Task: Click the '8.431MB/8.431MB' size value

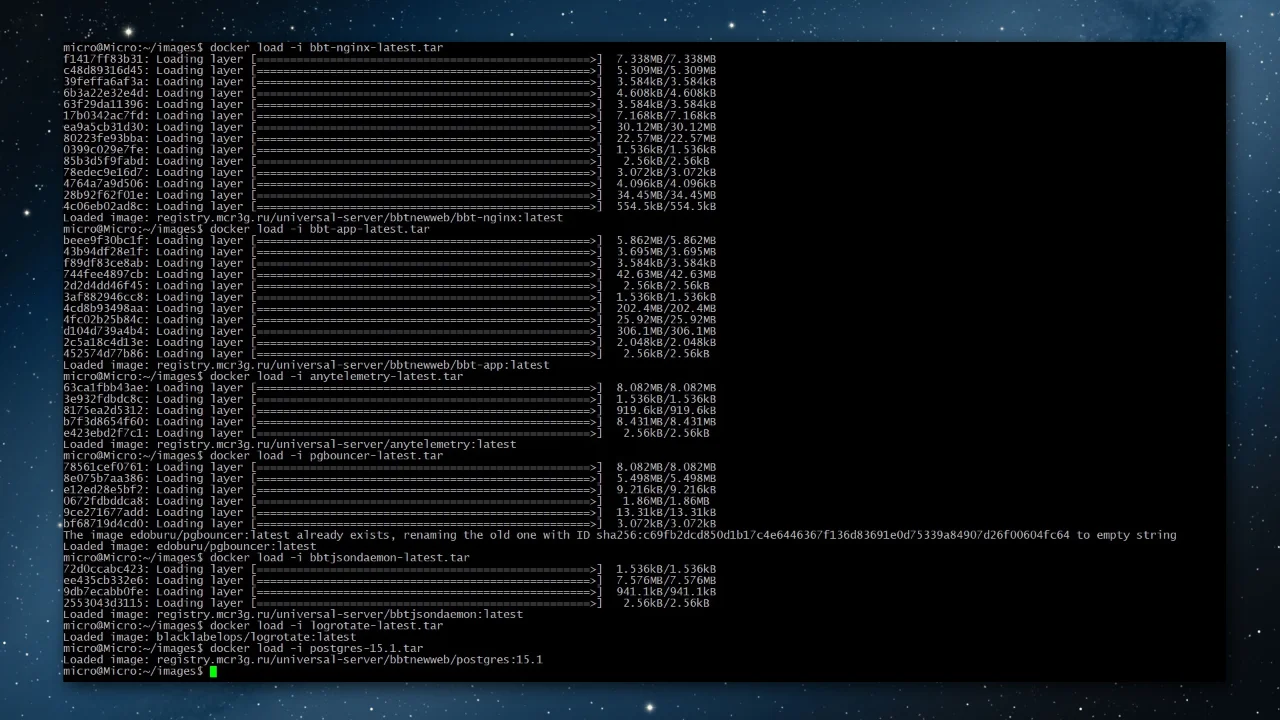Action: pos(666,421)
